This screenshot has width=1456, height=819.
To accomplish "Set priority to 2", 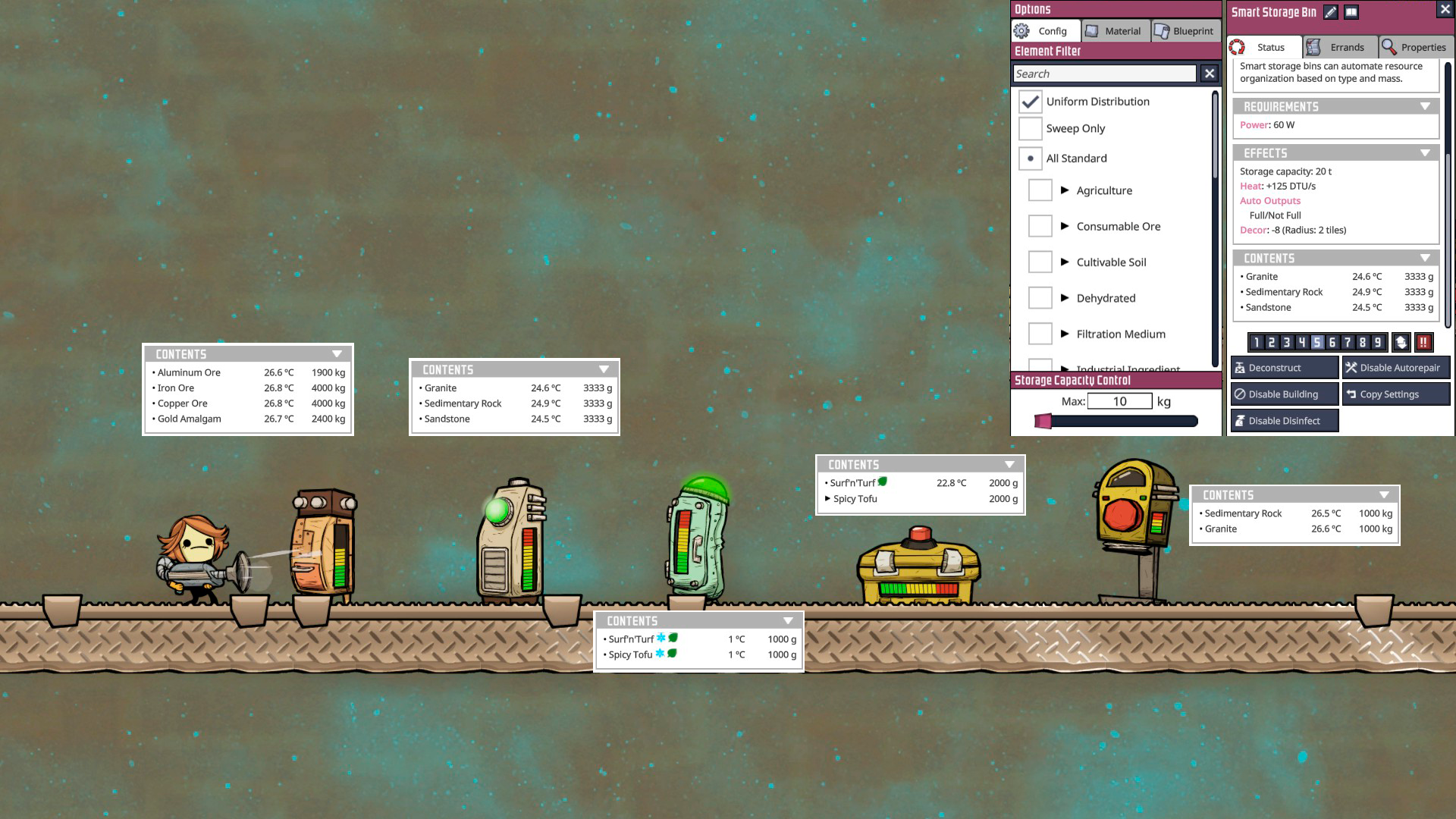I will click(x=1272, y=343).
